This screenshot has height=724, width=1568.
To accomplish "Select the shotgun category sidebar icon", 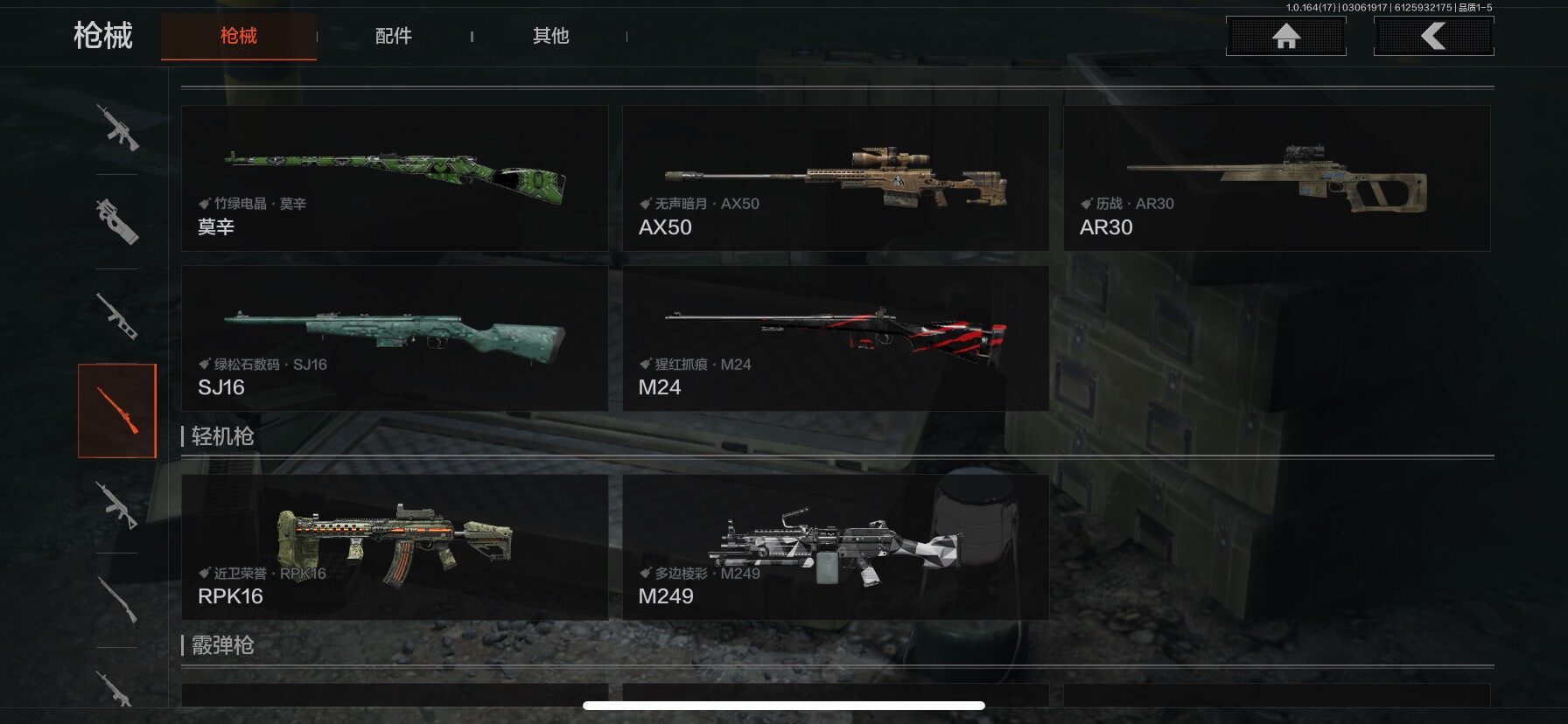I will pos(117,600).
